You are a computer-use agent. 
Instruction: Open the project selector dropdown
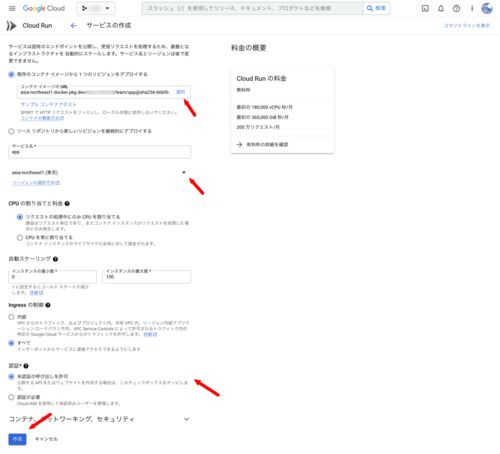click(96, 8)
